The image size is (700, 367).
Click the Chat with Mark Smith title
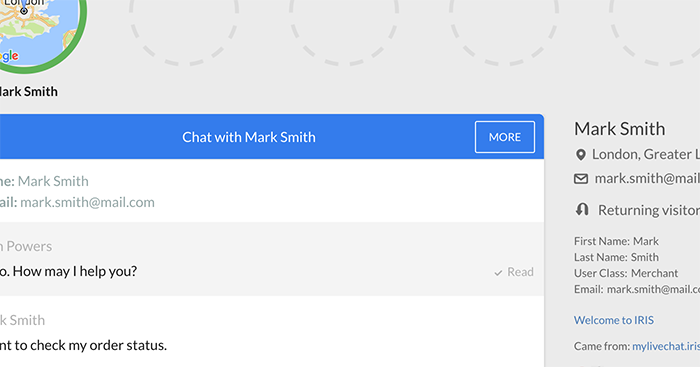249,137
